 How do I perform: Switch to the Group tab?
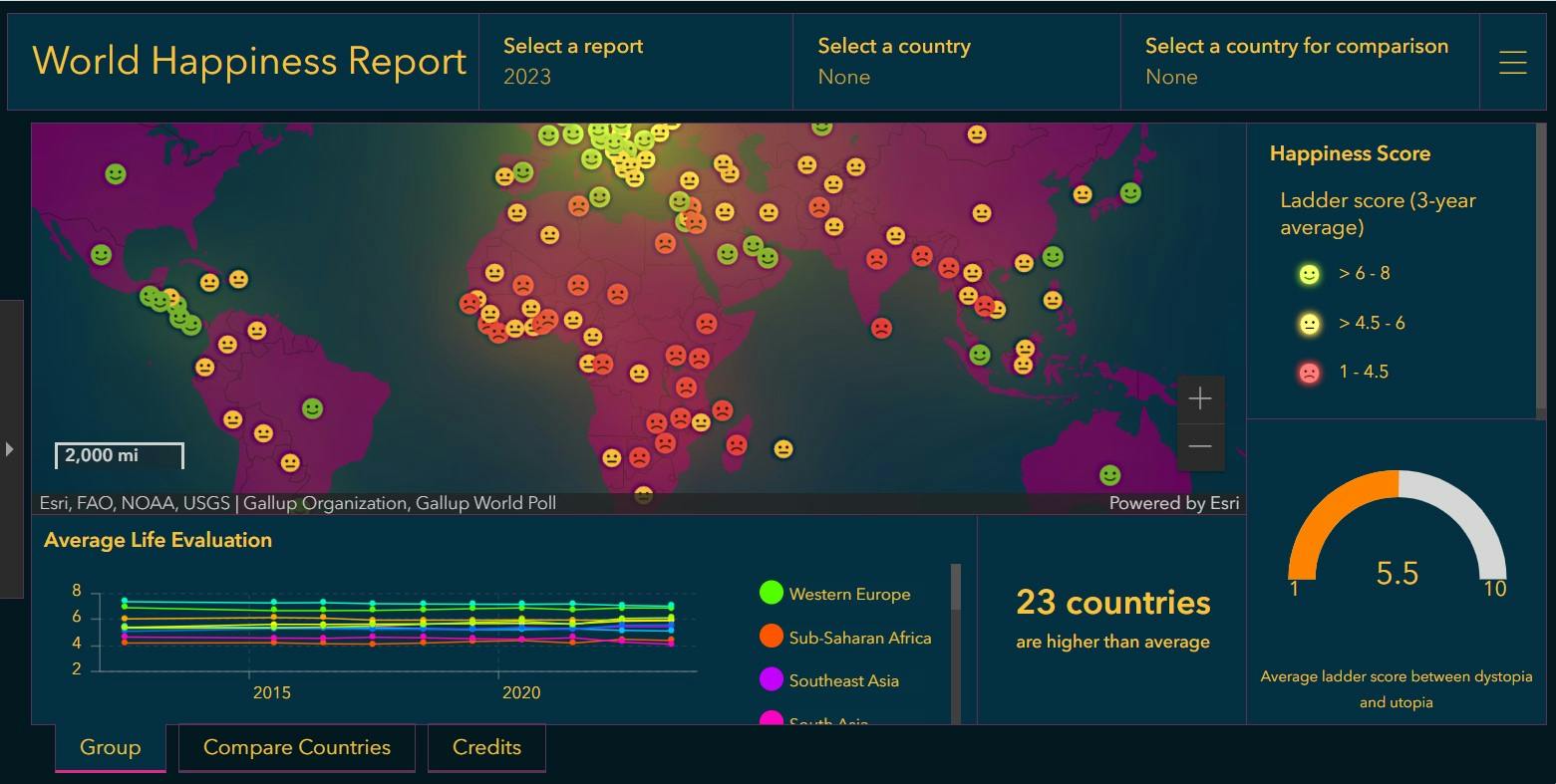(x=110, y=748)
